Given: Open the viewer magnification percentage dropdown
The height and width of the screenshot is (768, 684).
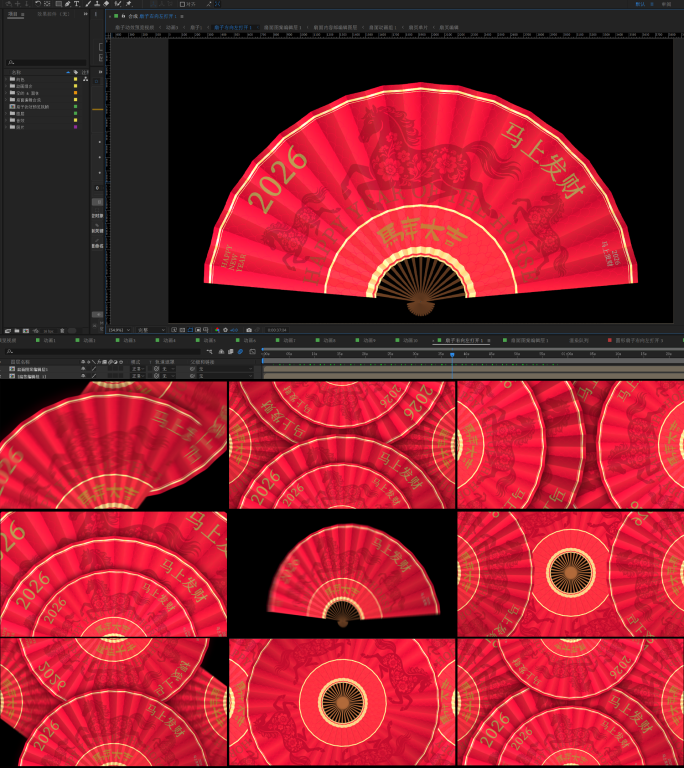Looking at the screenshot, I should click(118, 329).
